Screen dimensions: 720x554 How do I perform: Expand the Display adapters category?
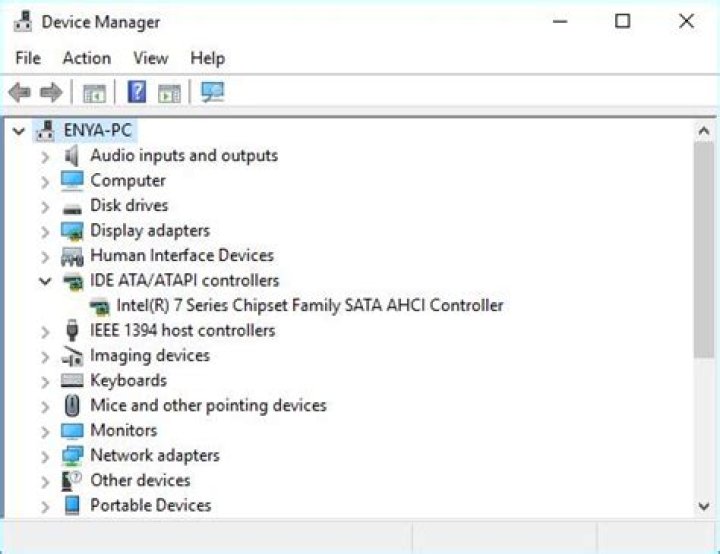(45, 231)
